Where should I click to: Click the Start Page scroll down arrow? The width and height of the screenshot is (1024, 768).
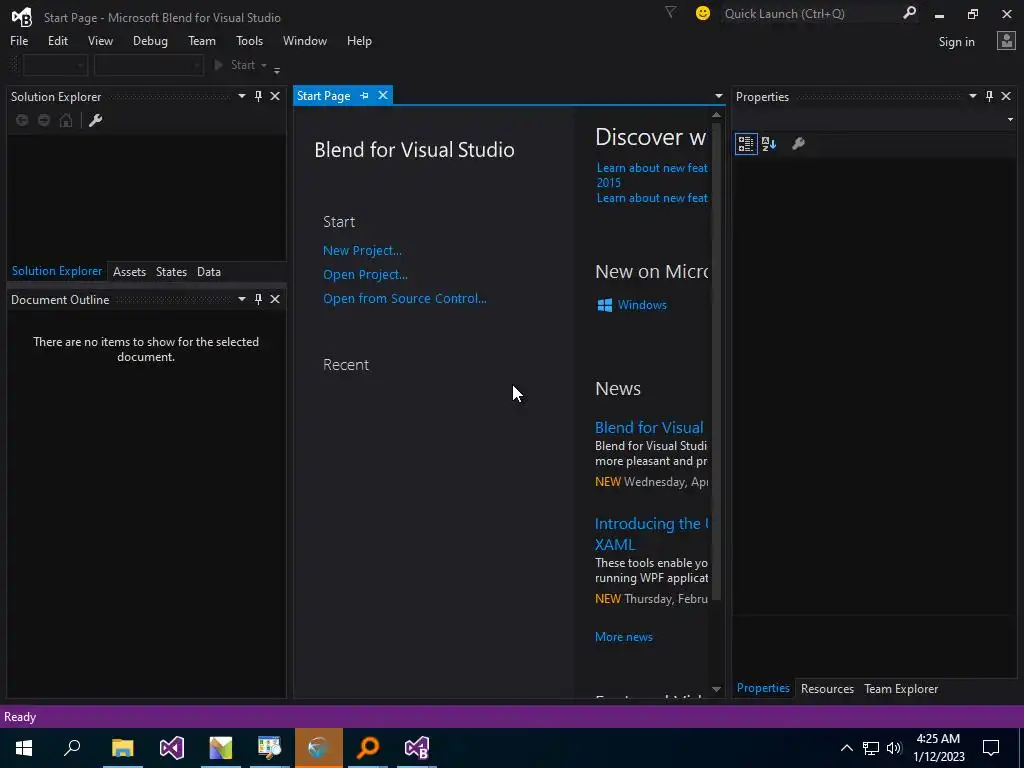(716, 689)
